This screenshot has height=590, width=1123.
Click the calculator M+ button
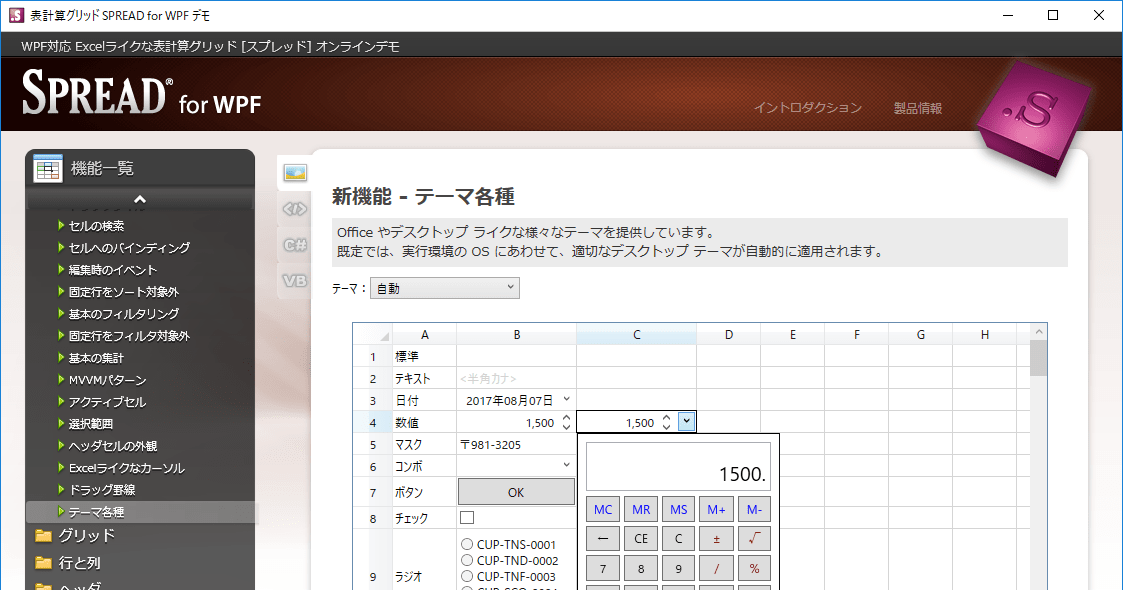coord(716,509)
